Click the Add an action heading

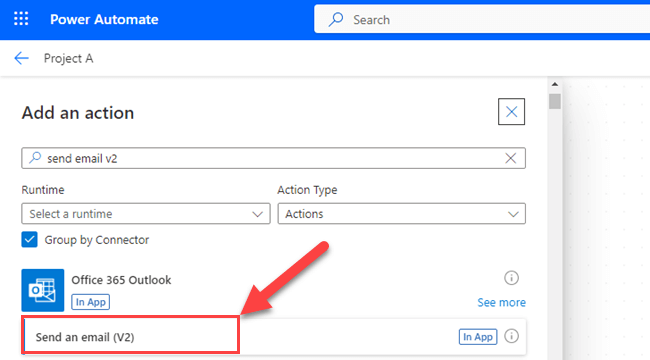point(78,113)
